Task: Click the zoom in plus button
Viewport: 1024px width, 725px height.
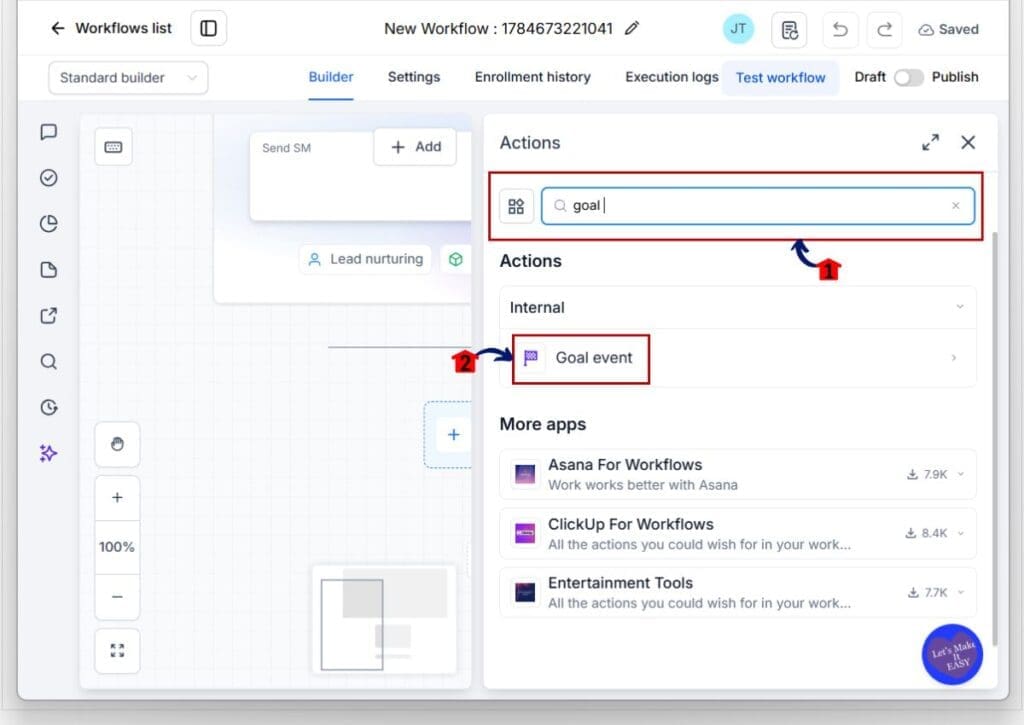Action: point(117,498)
